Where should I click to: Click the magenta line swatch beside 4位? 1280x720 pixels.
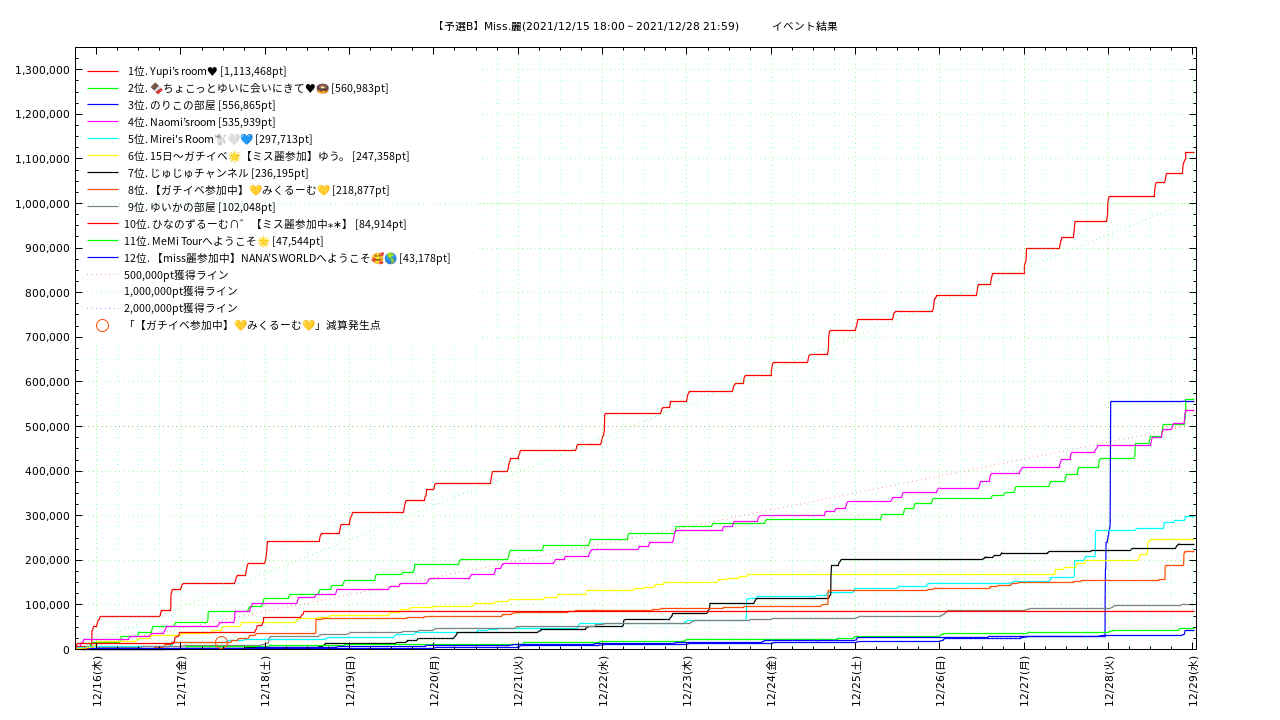pos(103,122)
